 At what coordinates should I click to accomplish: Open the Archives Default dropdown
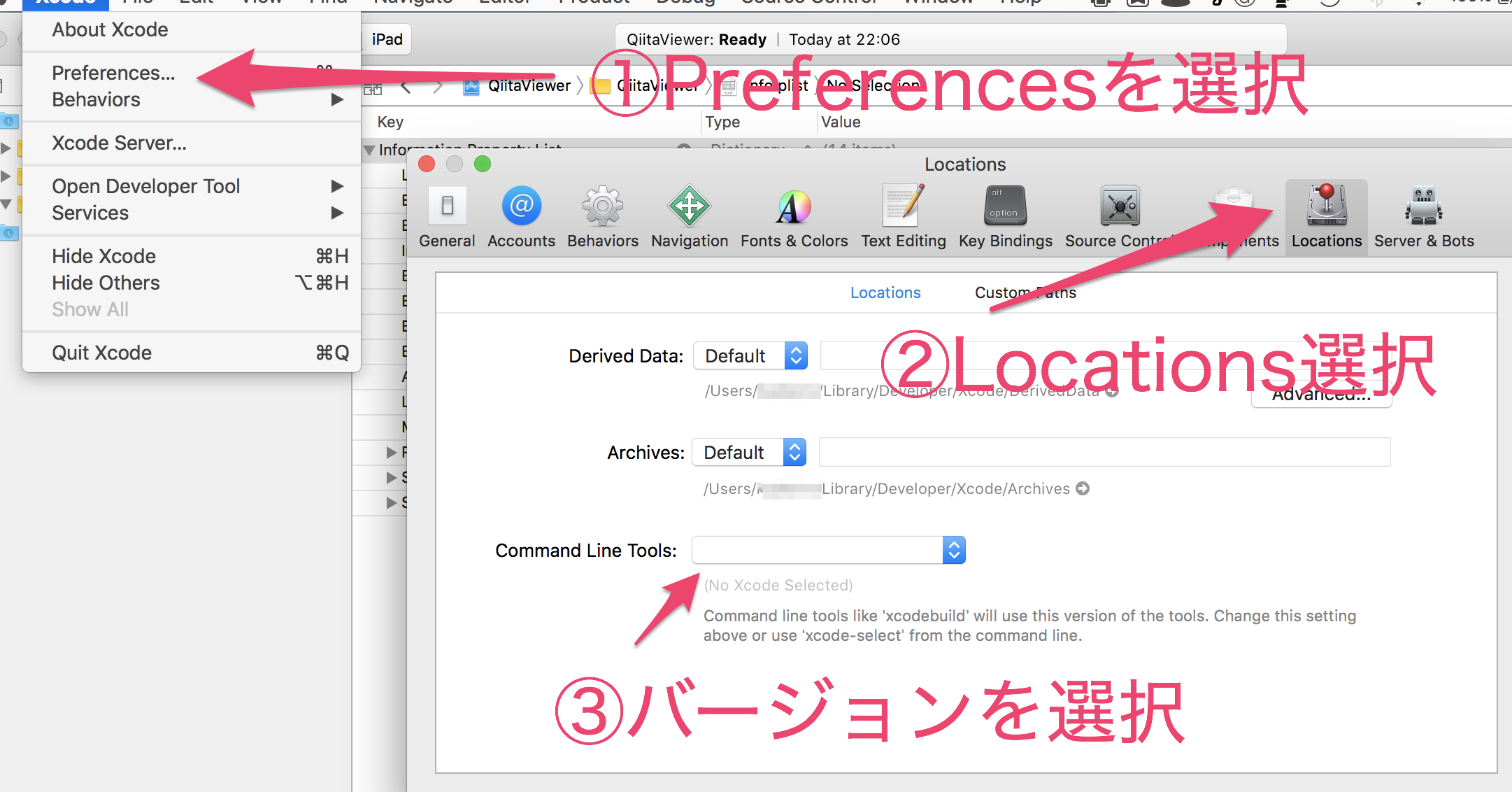coord(749,452)
